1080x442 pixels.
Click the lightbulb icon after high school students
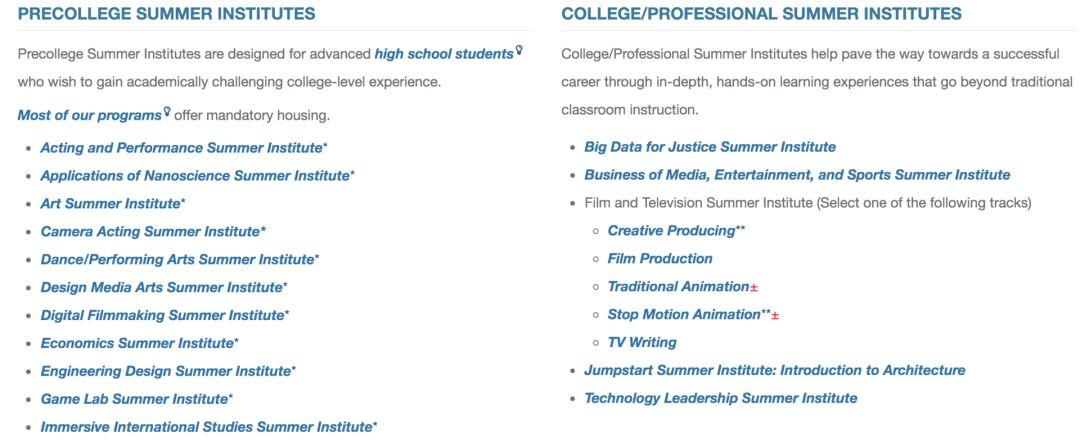[518, 51]
